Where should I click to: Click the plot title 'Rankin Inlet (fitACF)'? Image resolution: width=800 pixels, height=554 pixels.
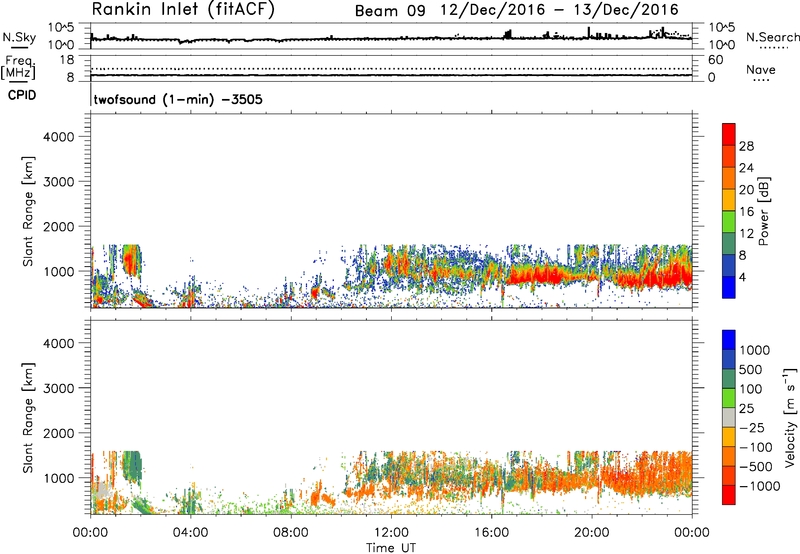tap(183, 10)
